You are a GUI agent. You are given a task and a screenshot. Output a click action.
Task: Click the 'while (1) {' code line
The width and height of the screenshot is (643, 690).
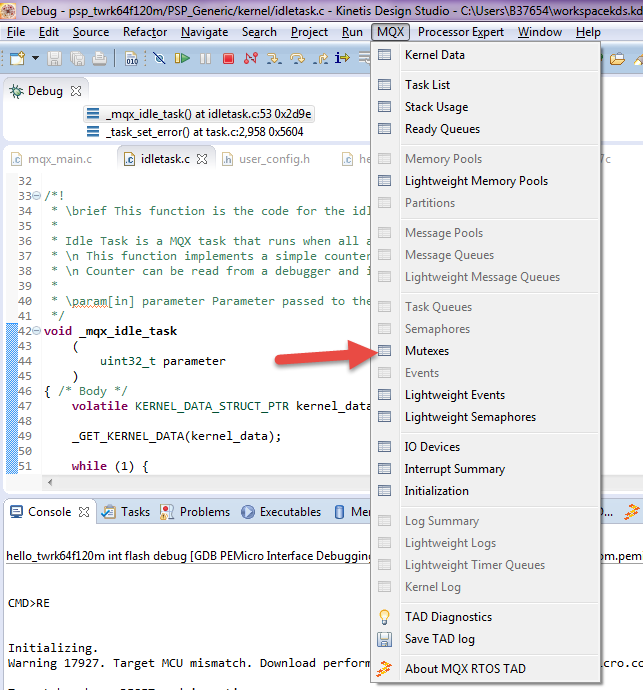click(x=110, y=466)
